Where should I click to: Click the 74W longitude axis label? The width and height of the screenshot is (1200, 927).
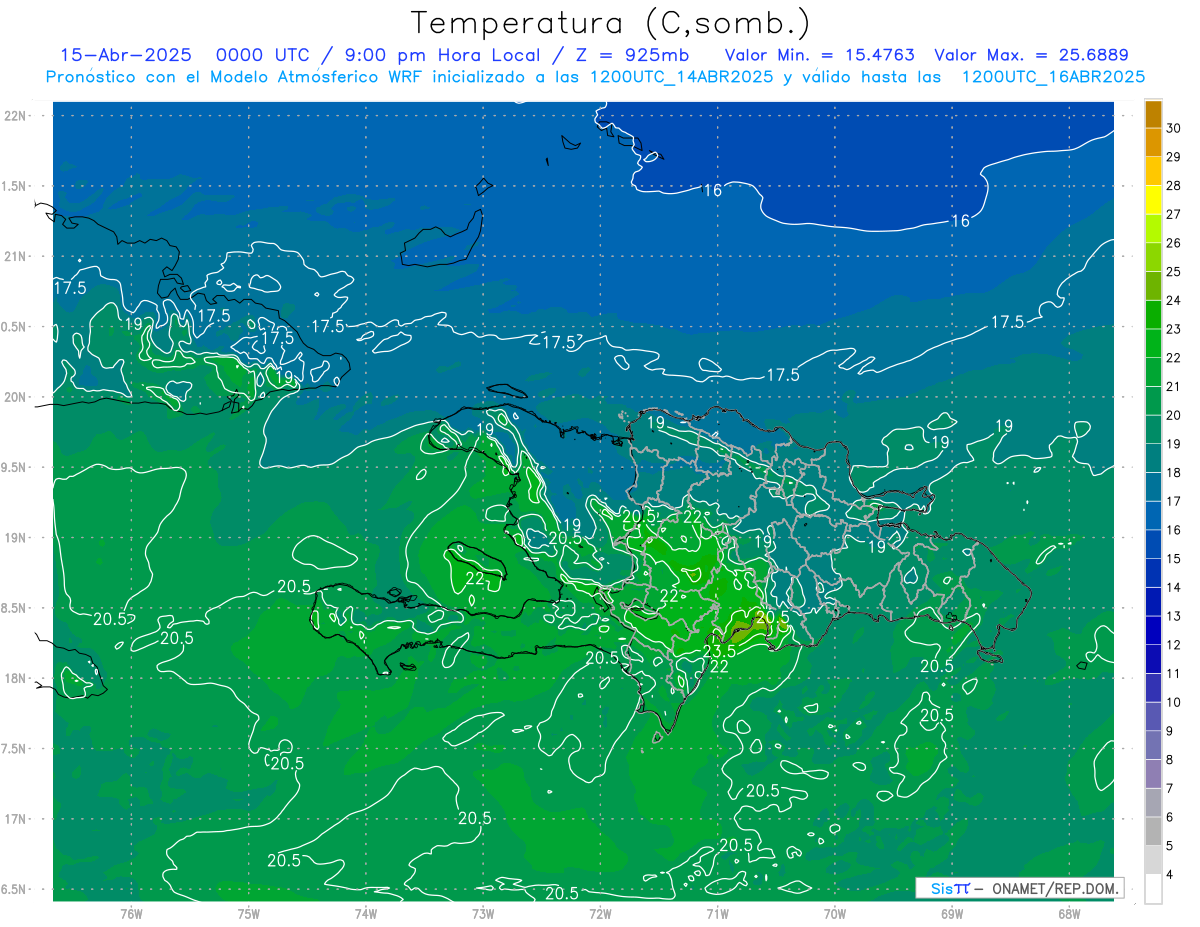coord(366,913)
